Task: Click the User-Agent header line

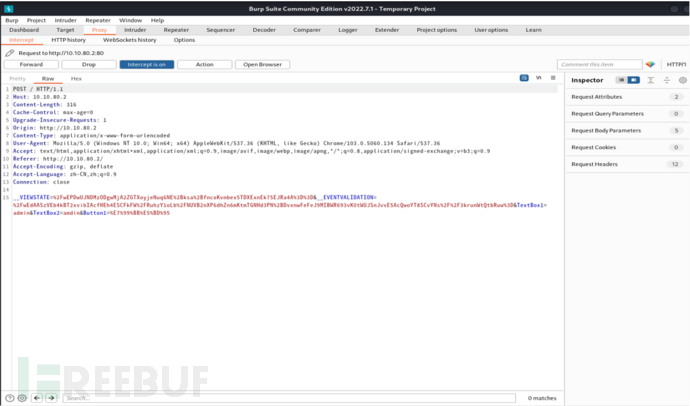Action: (x=226, y=143)
